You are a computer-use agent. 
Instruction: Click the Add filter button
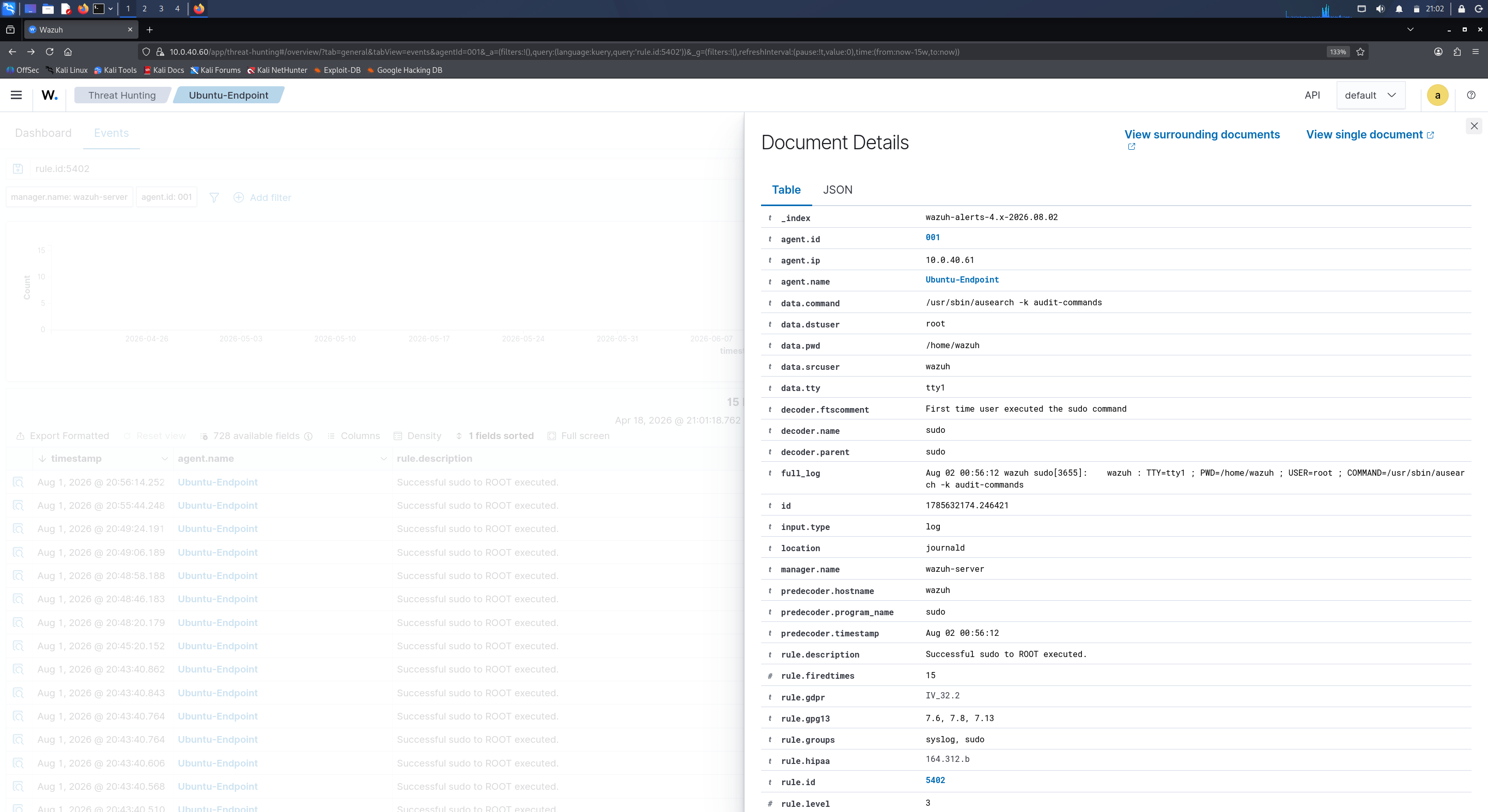tap(262, 197)
